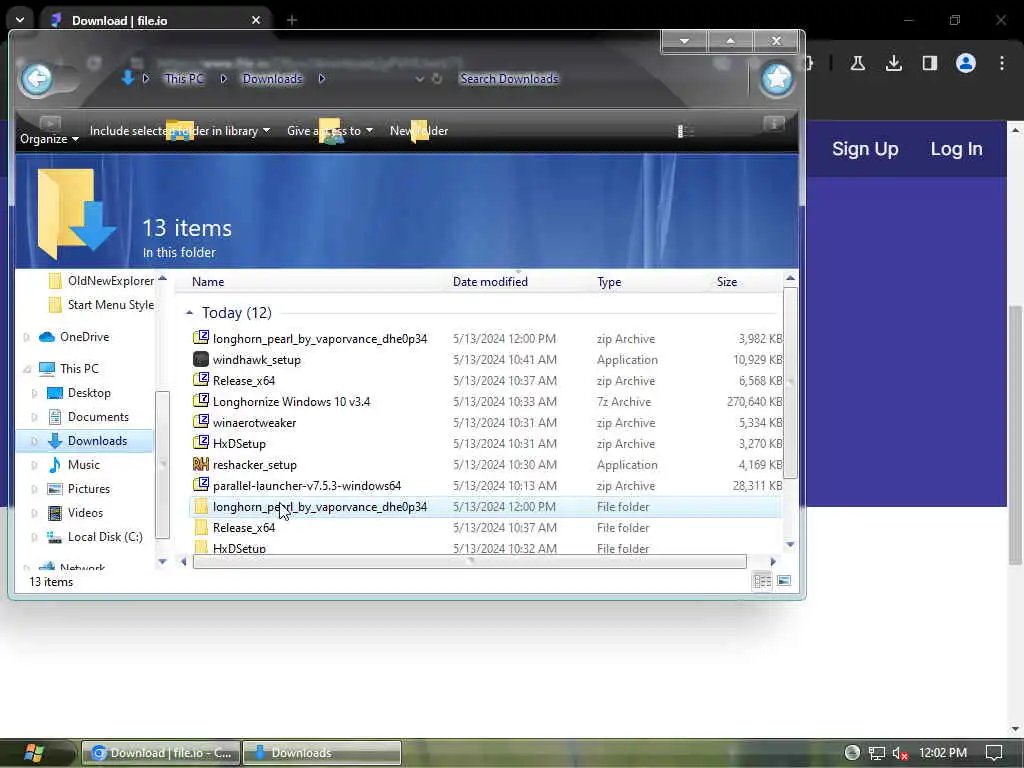Click the New folder button
The width and height of the screenshot is (1024, 768).
(x=419, y=131)
